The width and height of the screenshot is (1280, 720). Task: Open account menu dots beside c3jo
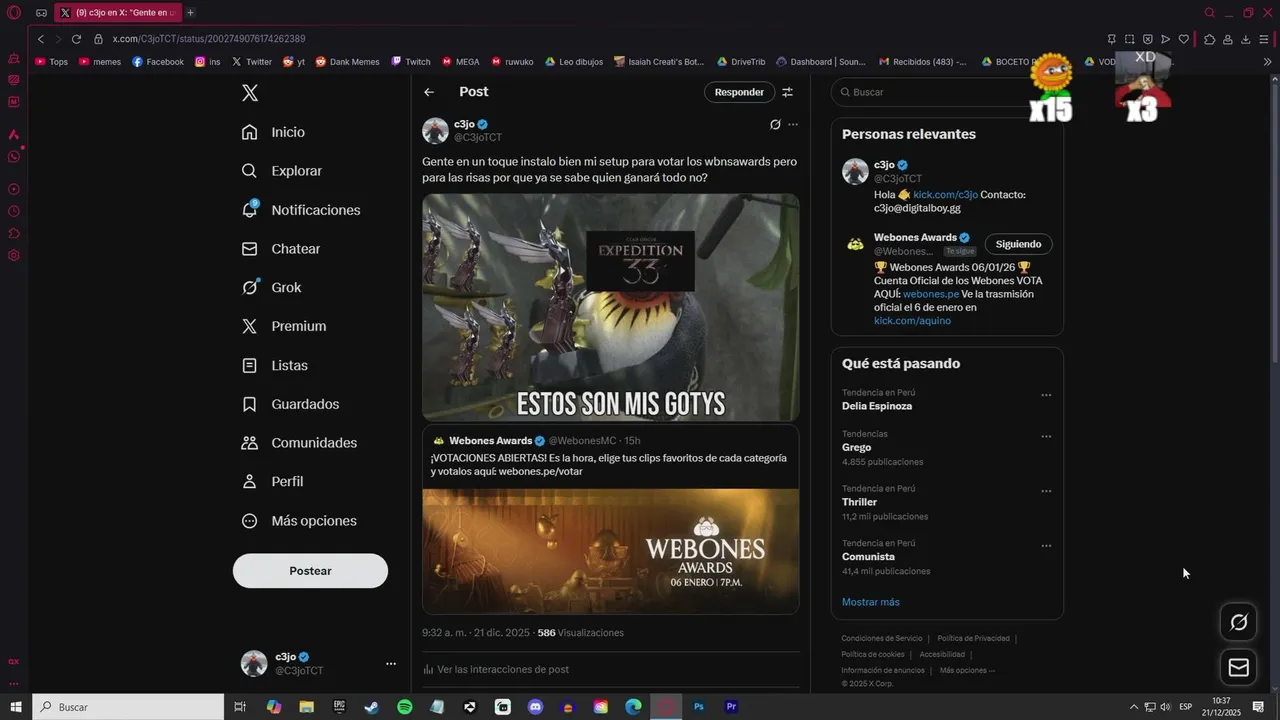pos(391,664)
